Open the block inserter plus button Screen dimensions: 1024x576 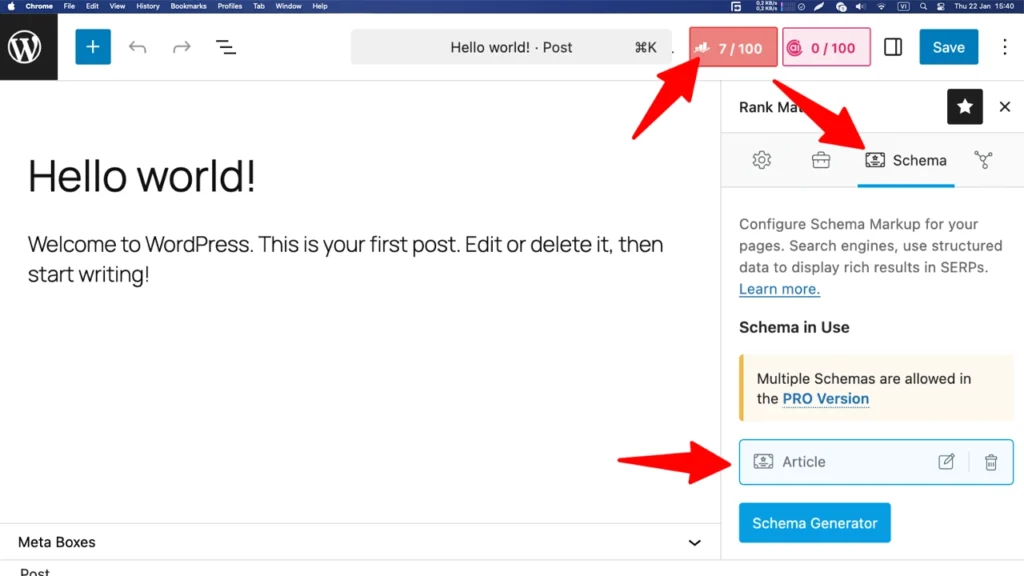(93, 47)
